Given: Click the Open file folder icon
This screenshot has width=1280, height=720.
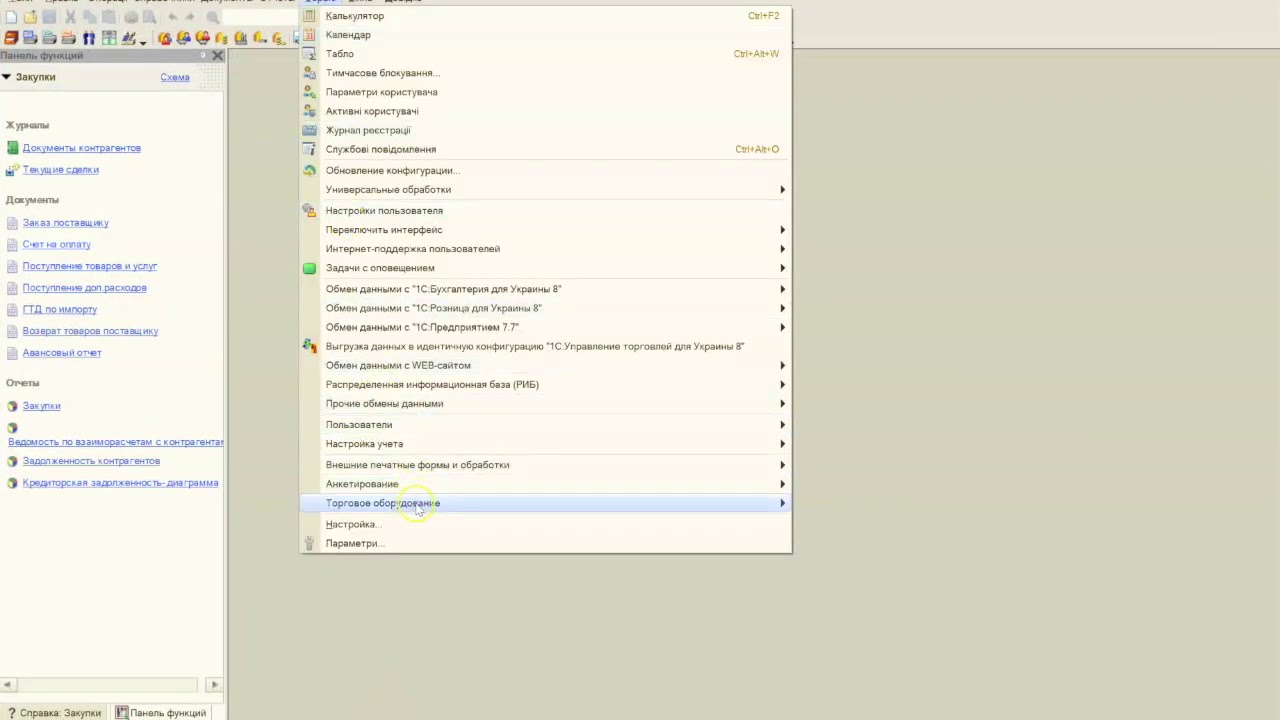Looking at the screenshot, I should coord(30,17).
